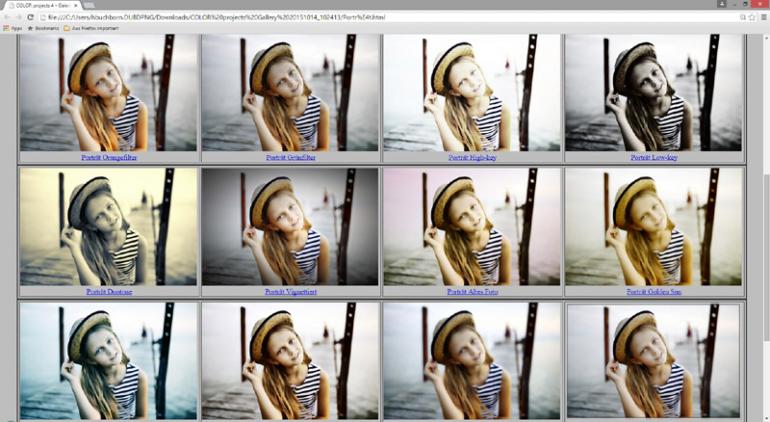Bookmark this page with star icon
Image resolution: width=770 pixels, height=422 pixels.
(752, 17)
